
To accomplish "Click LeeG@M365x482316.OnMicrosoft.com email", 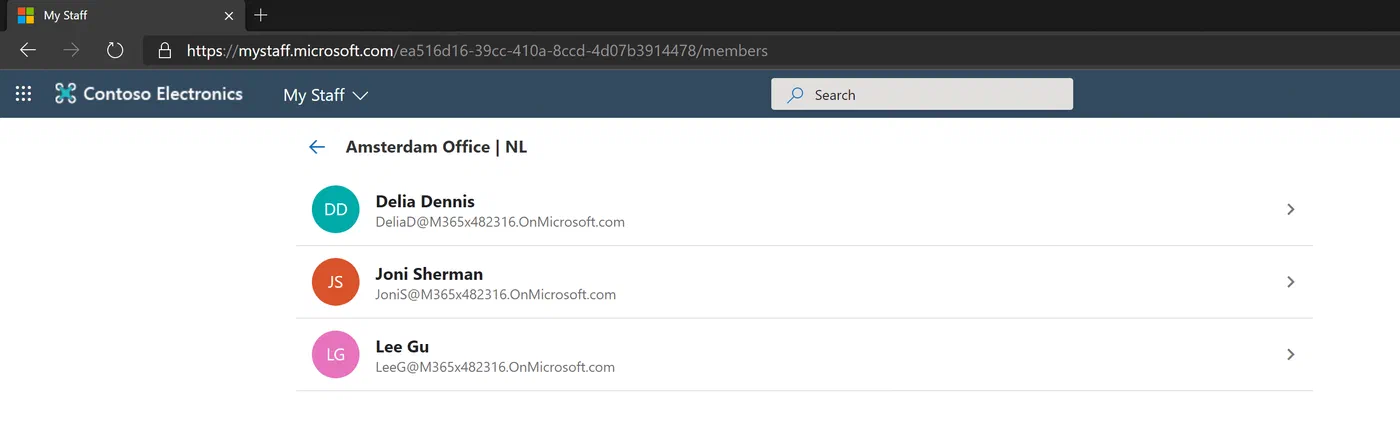I will click(495, 367).
